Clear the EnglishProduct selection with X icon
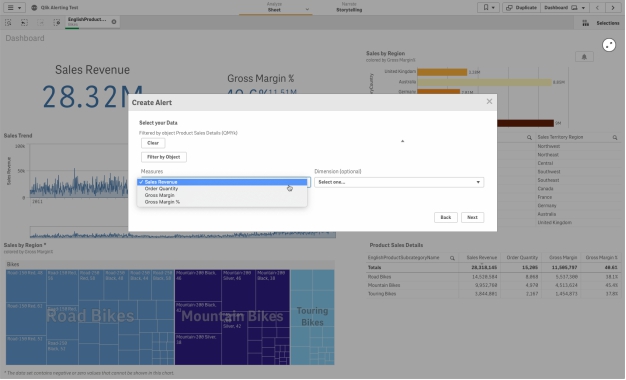 click(x=114, y=22)
